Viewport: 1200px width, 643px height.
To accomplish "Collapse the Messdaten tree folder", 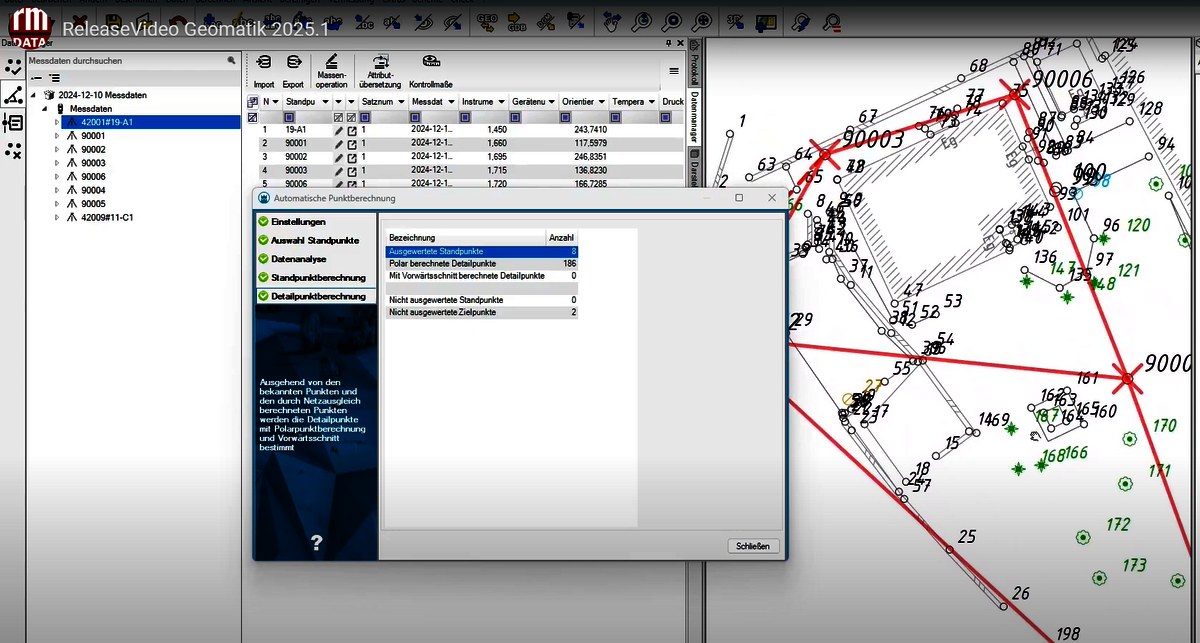I will point(45,108).
